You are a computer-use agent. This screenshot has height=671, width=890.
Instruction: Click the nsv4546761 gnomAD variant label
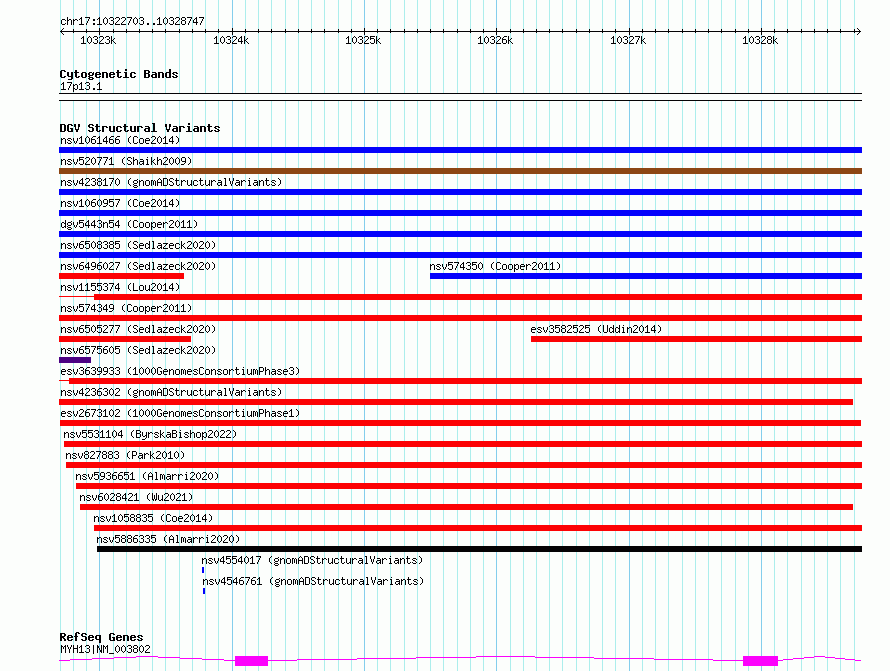tap(313, 581)
